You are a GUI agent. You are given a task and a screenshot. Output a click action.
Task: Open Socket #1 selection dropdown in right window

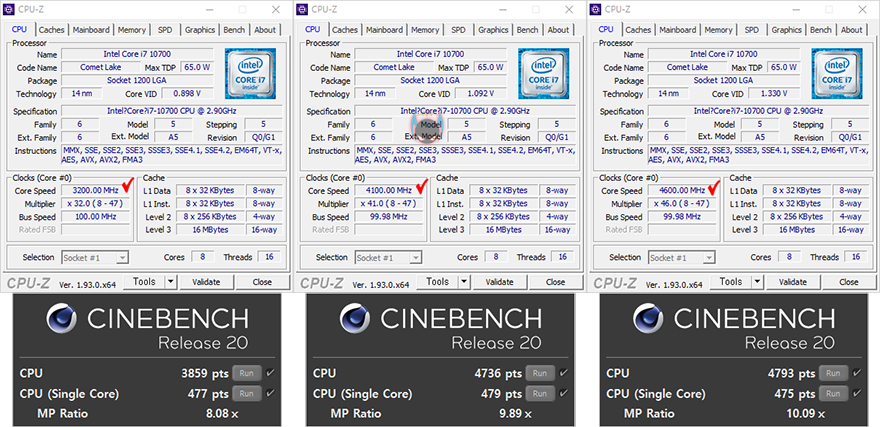click(681, 258)
